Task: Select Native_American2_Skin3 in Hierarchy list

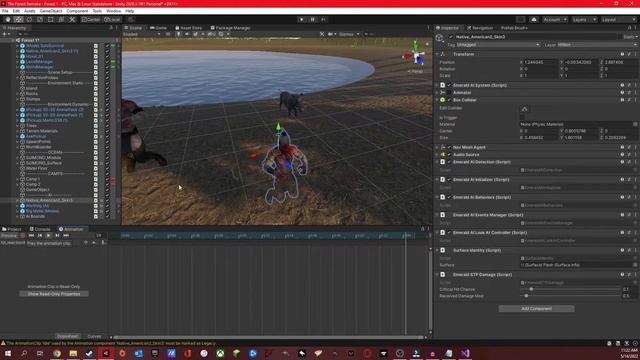Action: coord(49,200)
